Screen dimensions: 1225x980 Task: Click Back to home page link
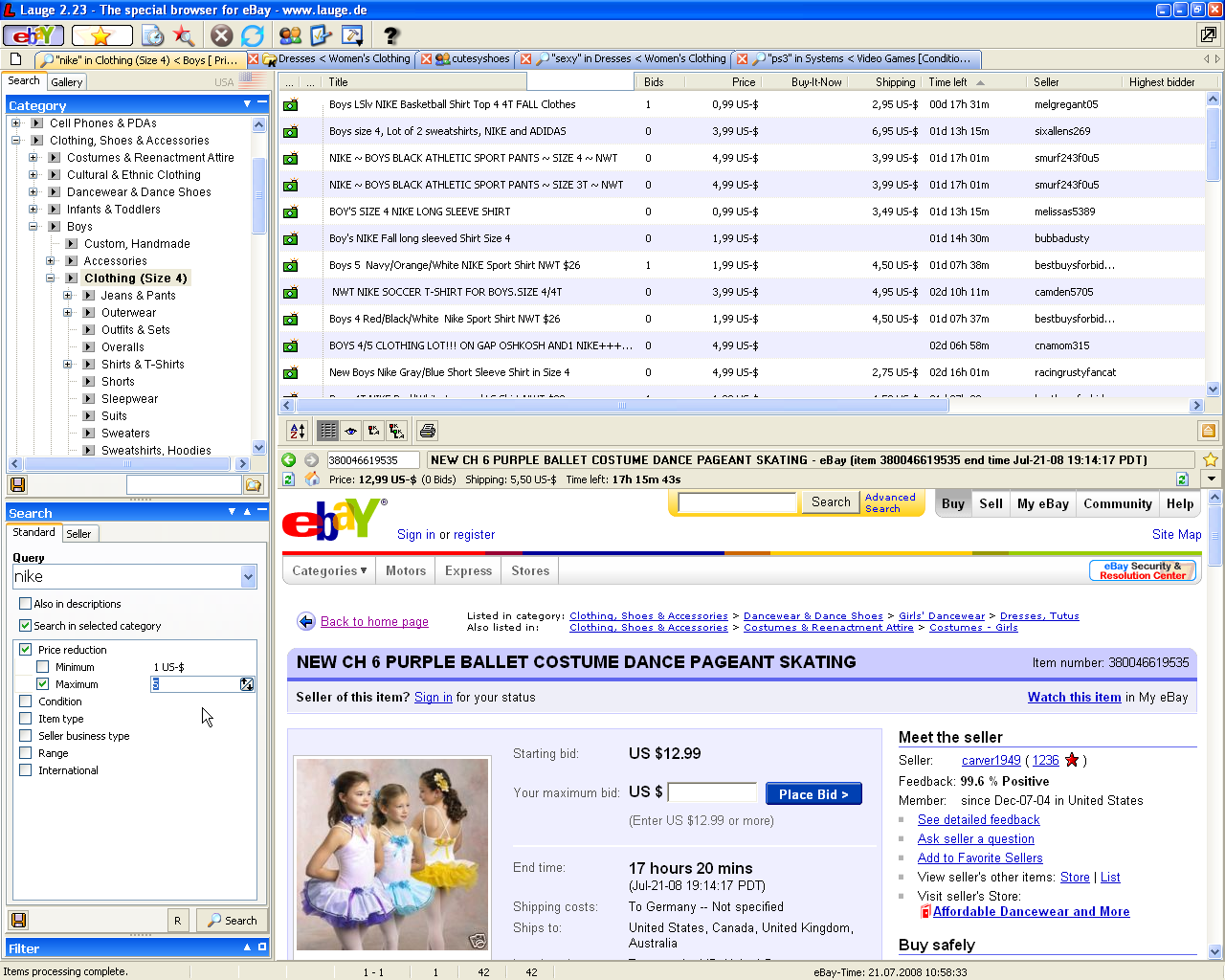point(374,622)
